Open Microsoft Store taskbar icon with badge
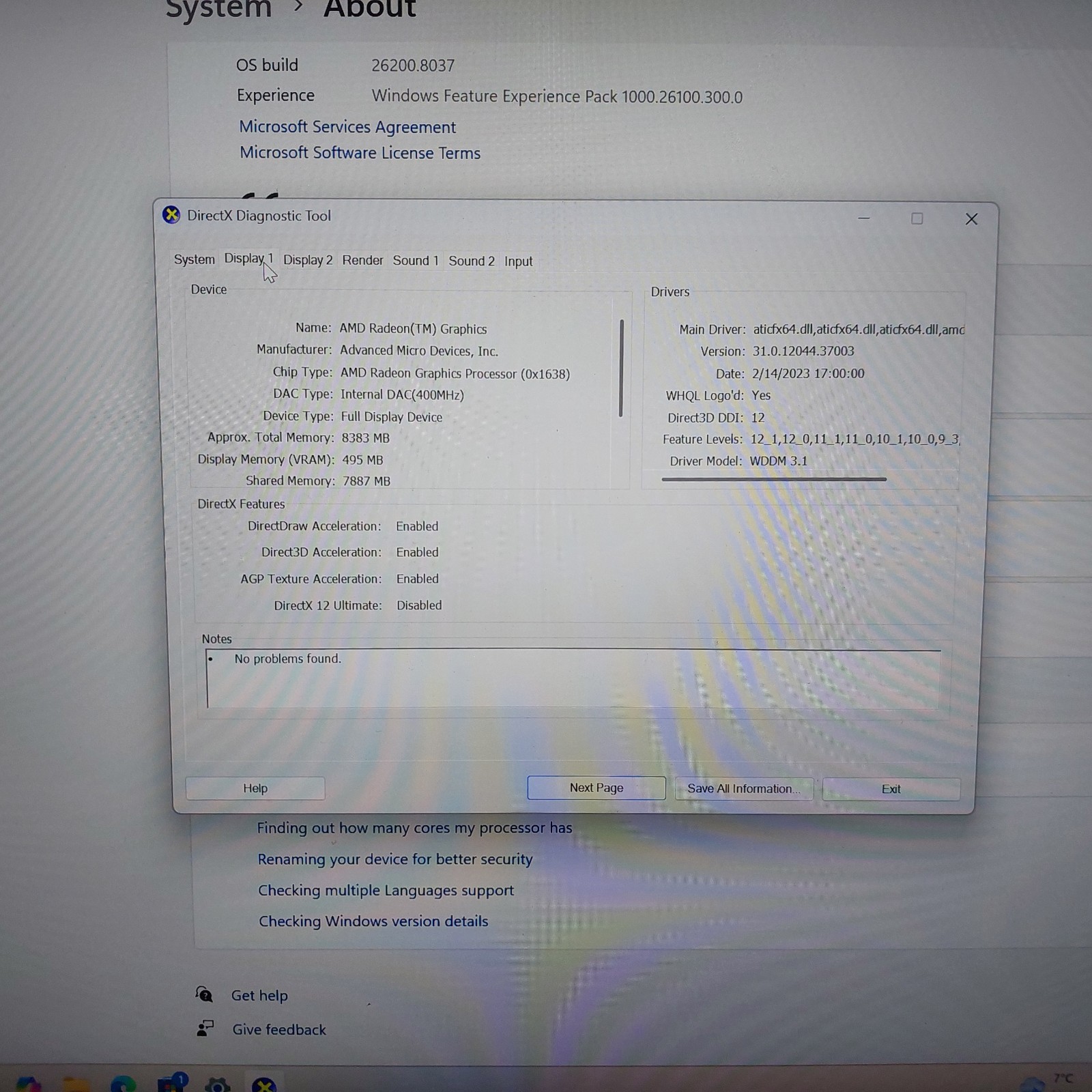 pyautogui.click(x=171, y=1084)
